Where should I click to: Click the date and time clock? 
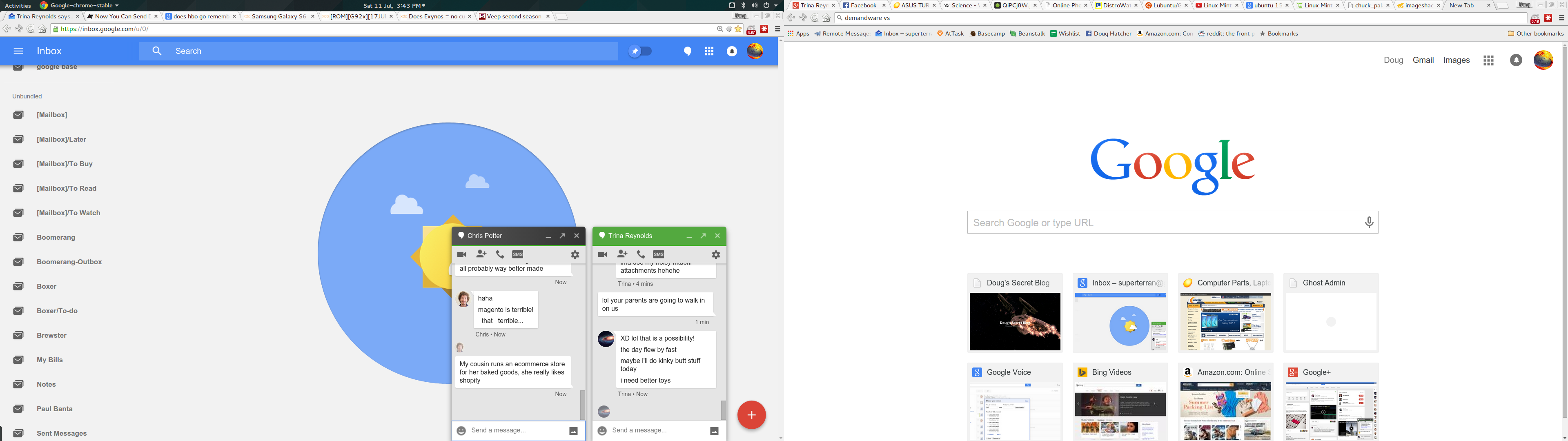click(x=394, y=5)
